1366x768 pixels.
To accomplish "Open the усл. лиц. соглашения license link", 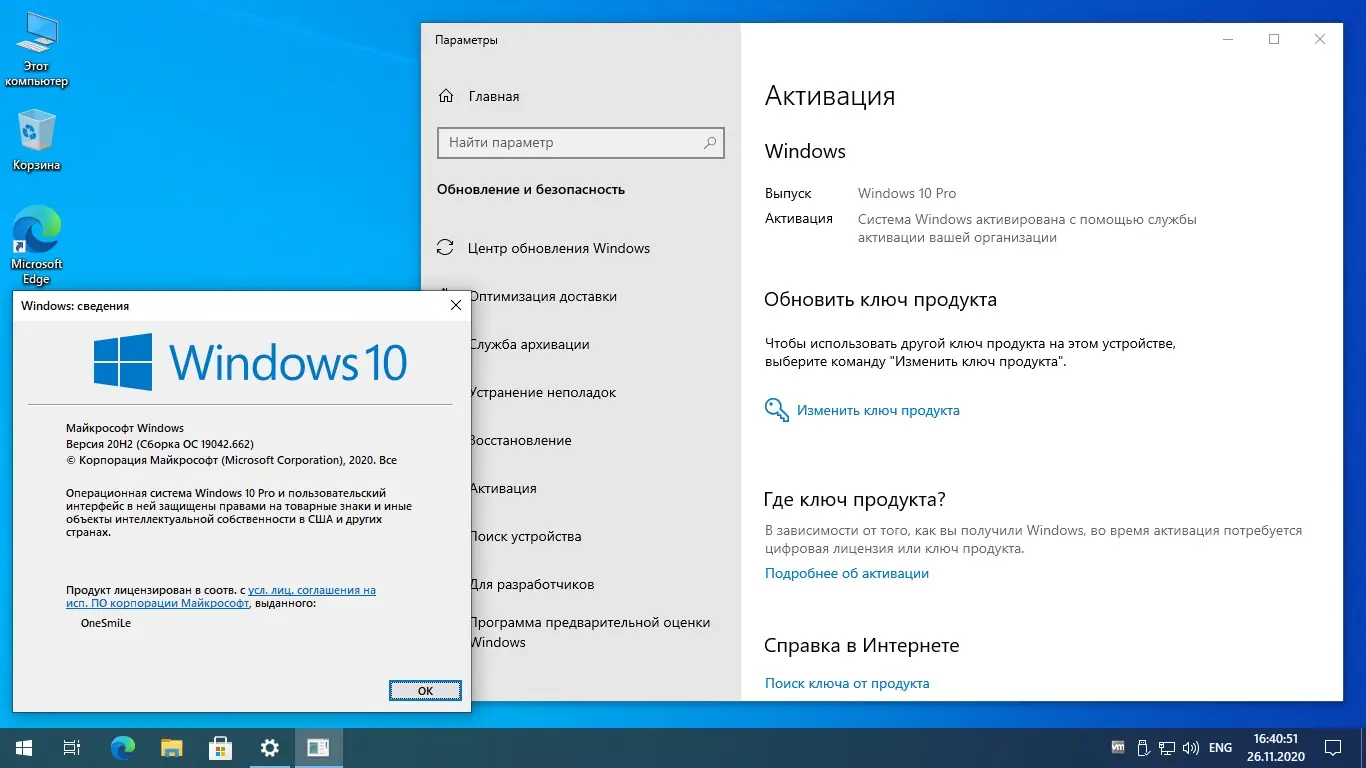I will click(x=312, y=590).
